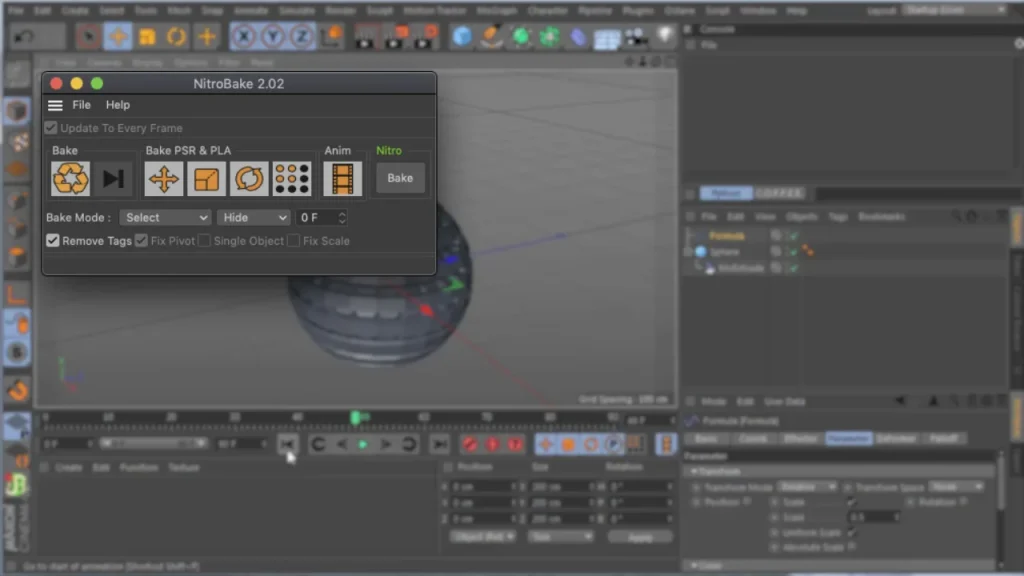Open the Transform Mode dropdown in attributes
The image size is (1024, 576).
pos(807,487)
